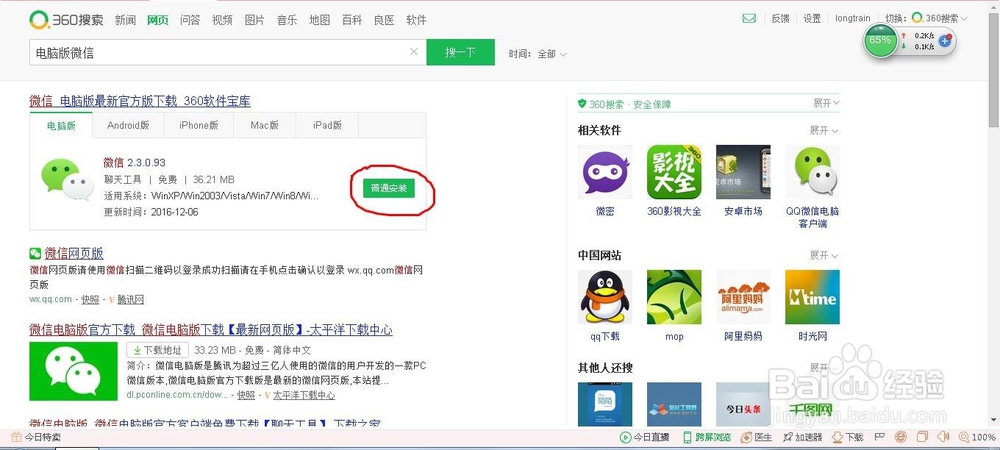Click the green WeChat thumbnail of the 太平洋下载 result
Screen dimensions: 1000x450
(x=73, y=372)
